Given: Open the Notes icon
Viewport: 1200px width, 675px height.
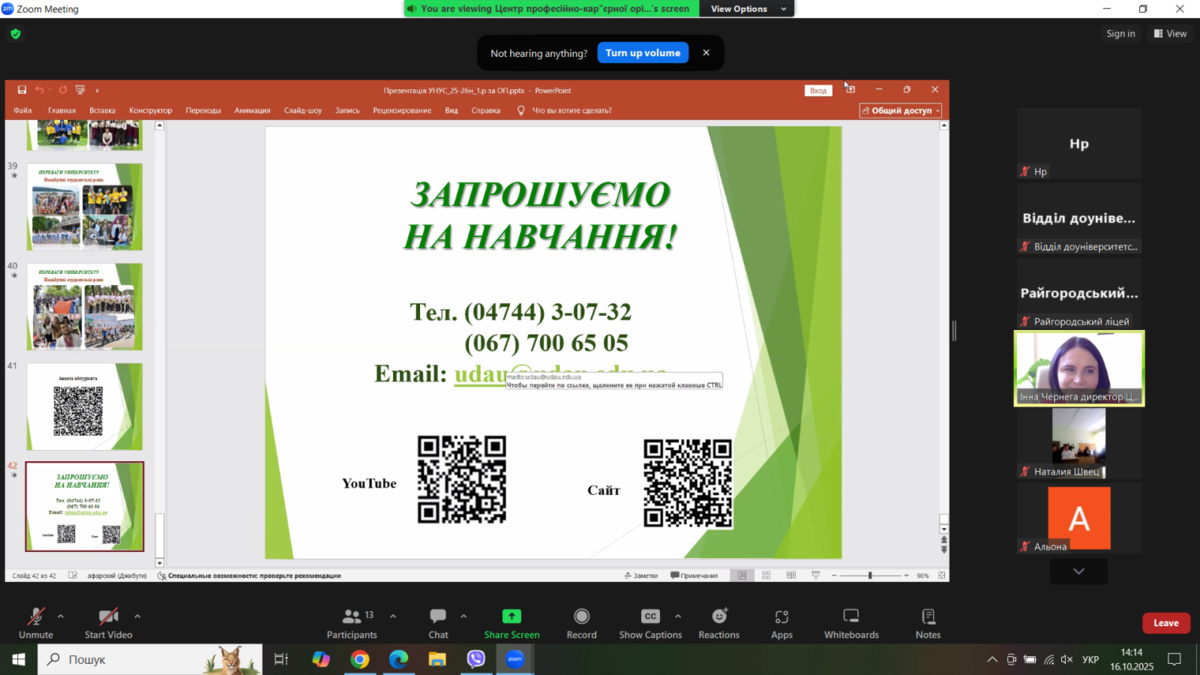Looking at the screenshot, I should 928,617.
